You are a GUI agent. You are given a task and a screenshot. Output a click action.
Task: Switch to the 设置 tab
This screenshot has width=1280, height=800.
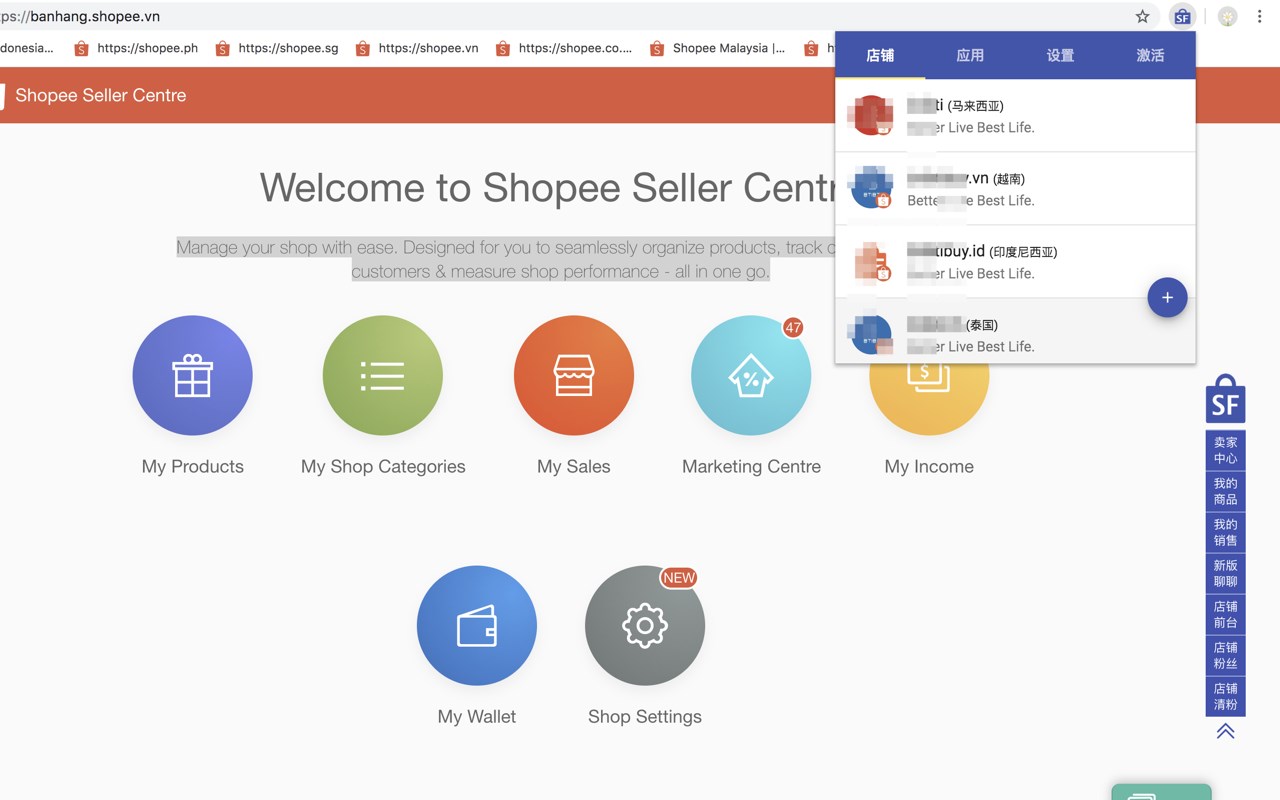click(x=1060, y=55)
